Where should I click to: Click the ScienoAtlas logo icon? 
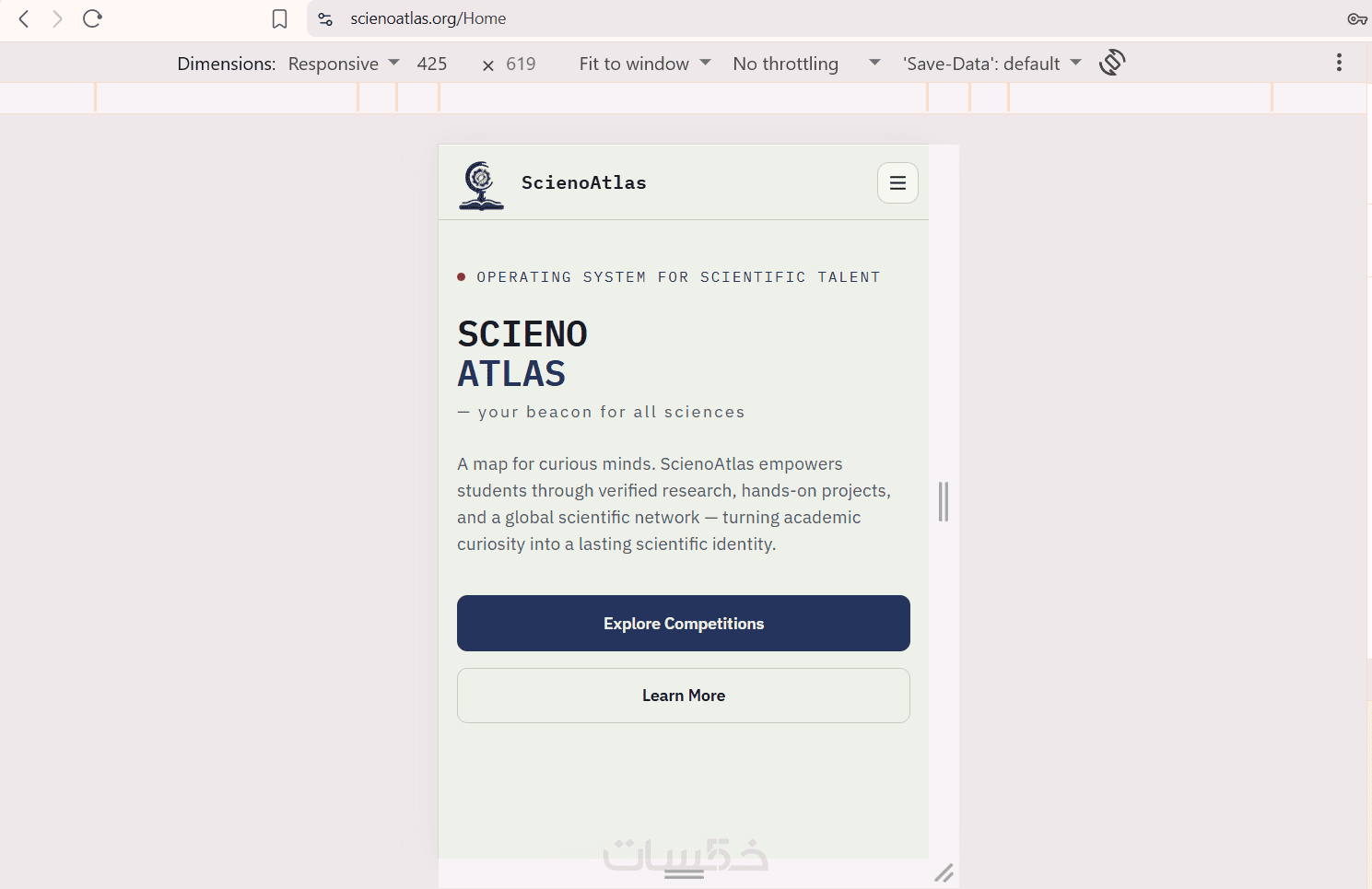click(481, 185)
